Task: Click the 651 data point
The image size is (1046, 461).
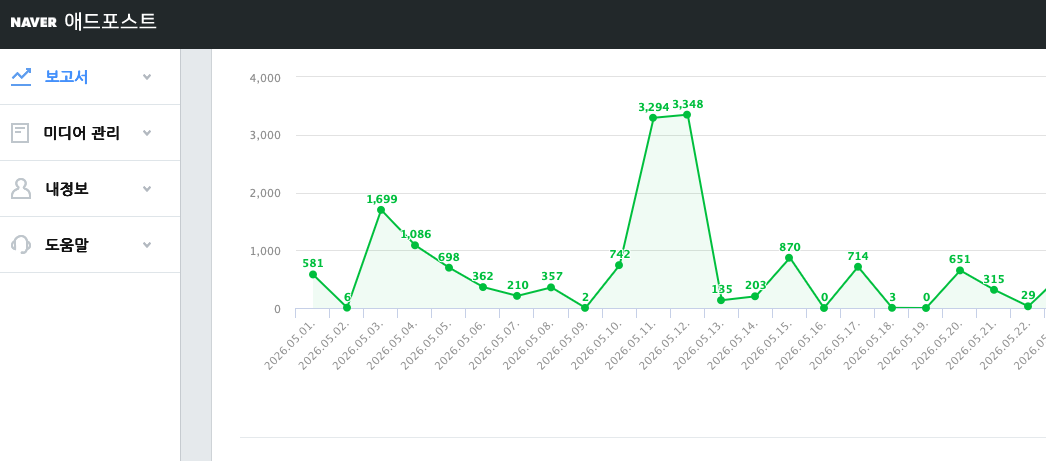Action: pos(960,271)
